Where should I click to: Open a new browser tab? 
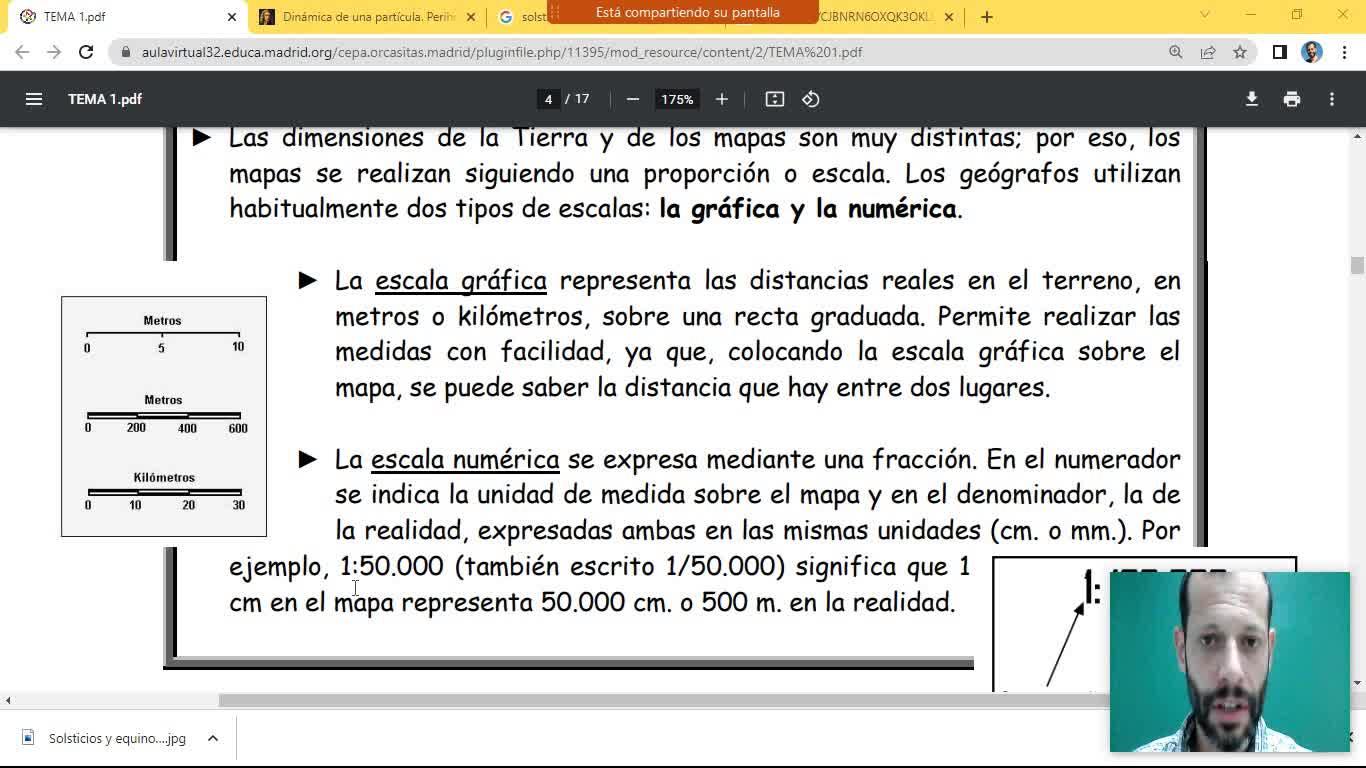[x=987, y=16]
